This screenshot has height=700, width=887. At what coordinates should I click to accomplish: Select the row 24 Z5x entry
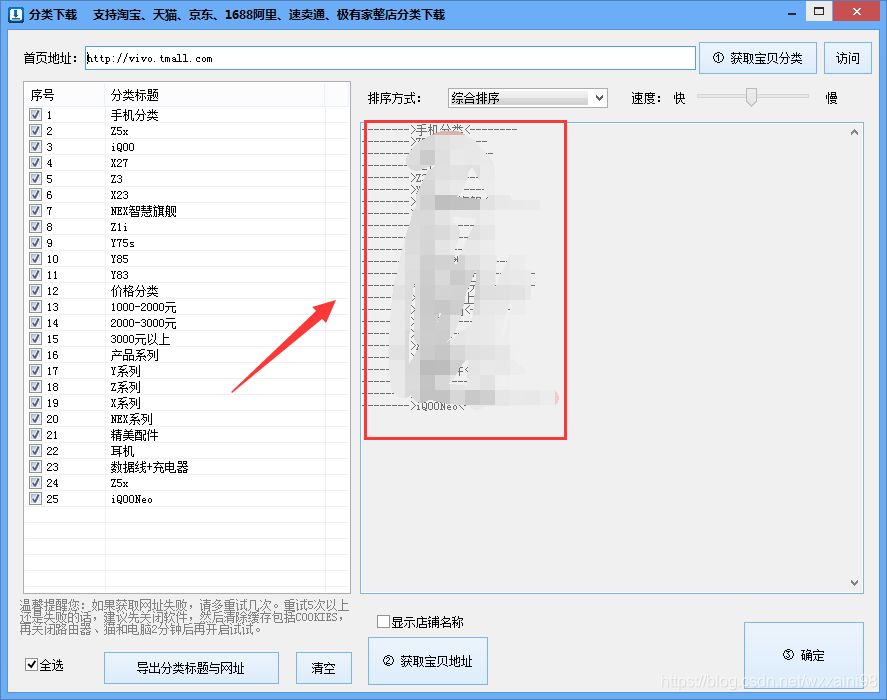(187, 483)
